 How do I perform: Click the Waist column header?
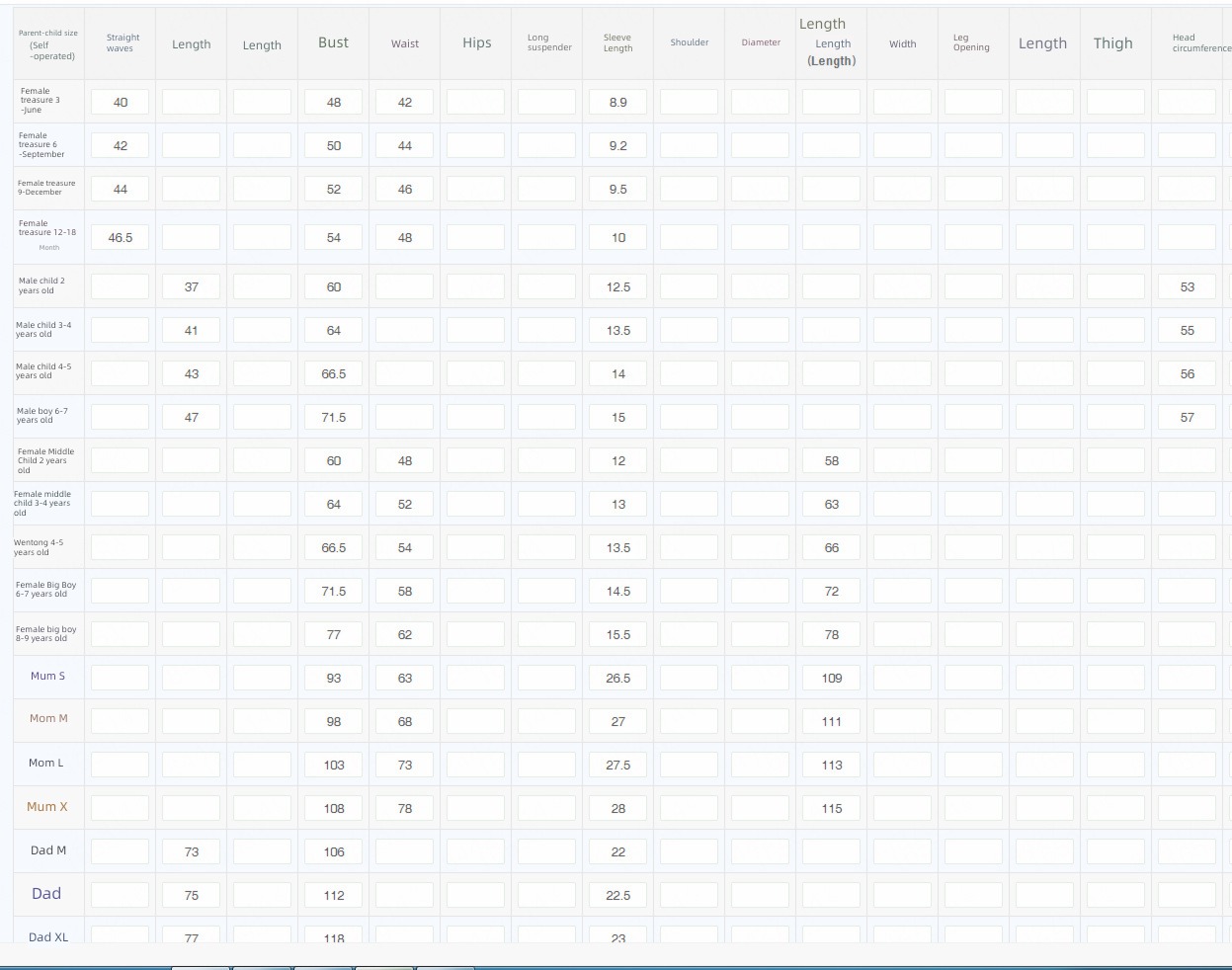[405, 43]
